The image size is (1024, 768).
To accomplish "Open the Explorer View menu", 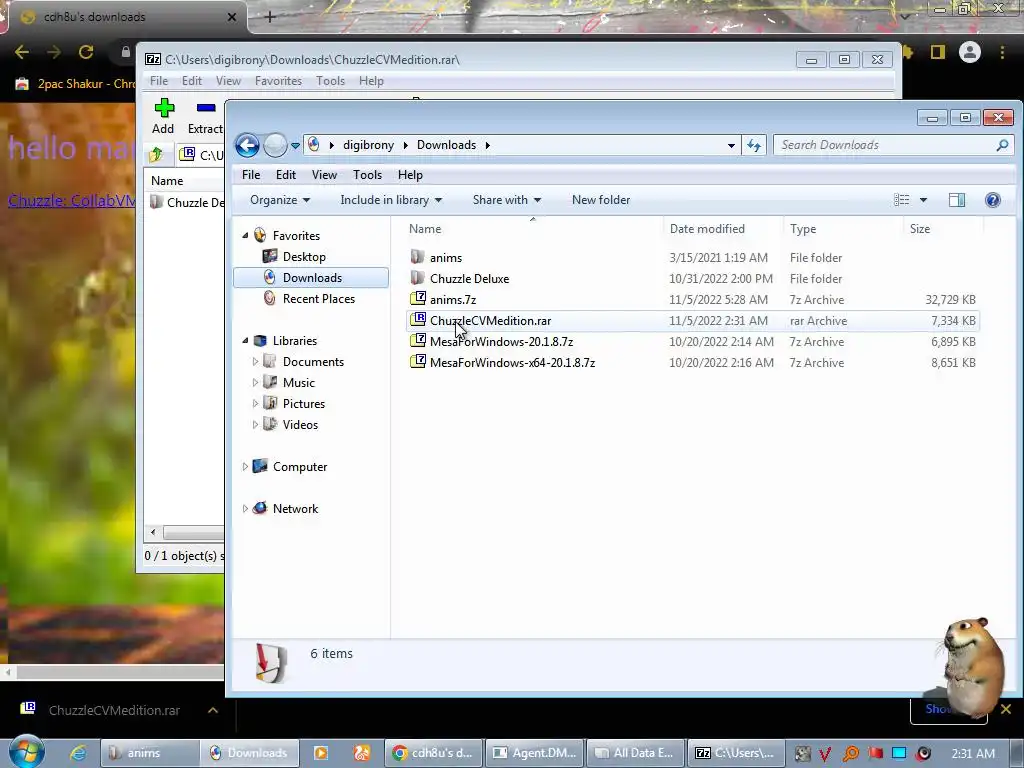I will pos(324,175).
